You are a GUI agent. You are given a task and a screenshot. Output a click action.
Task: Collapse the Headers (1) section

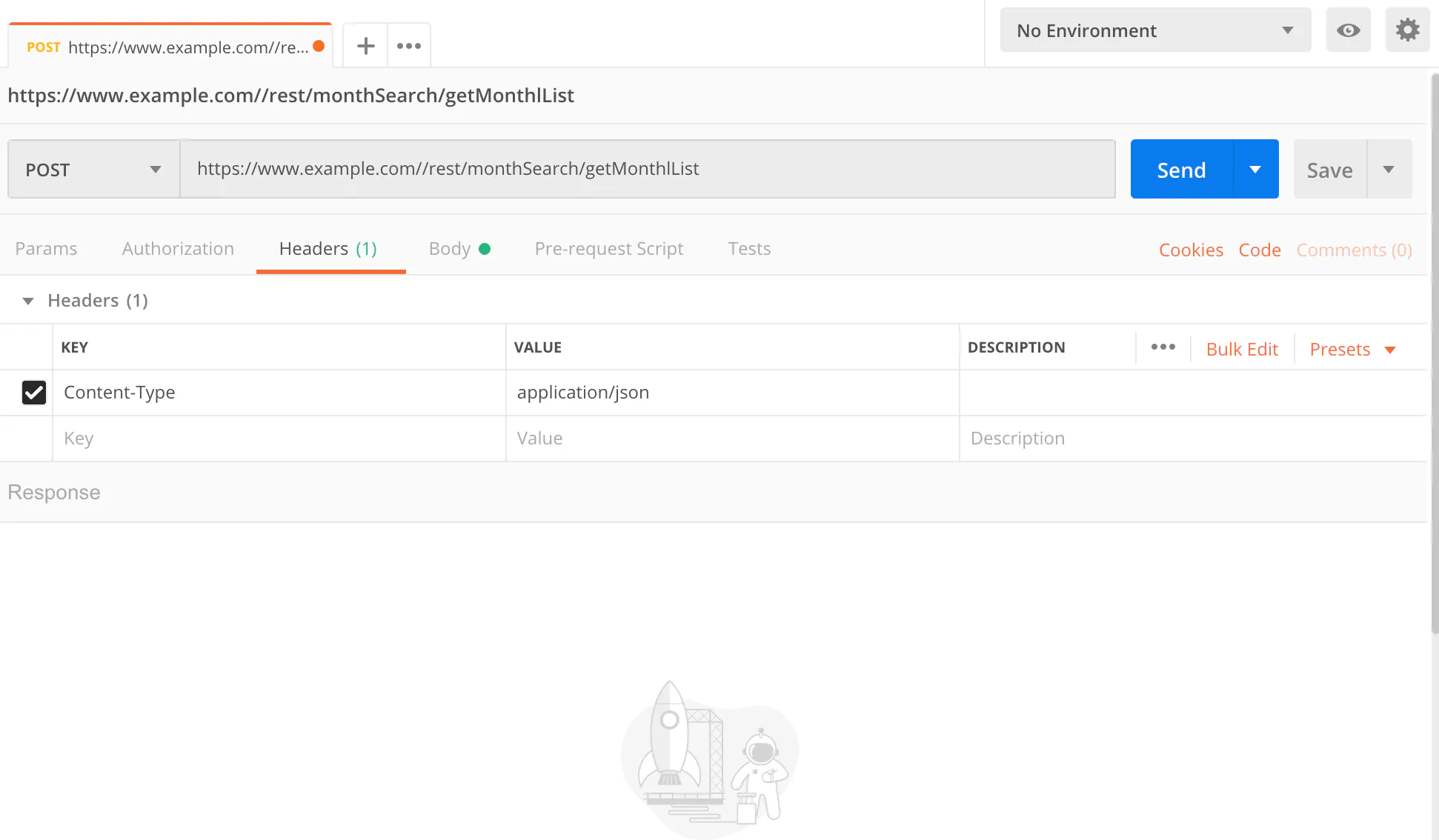[28, 301]
